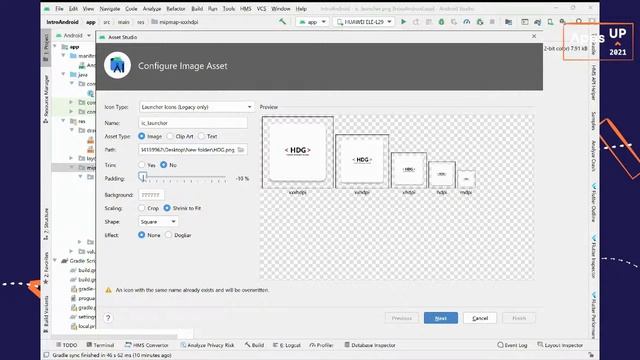Image resolution: width=640 pixels, height=360 pixels.
Task: Open the Logcat tool window
Action: pos(287,345)
